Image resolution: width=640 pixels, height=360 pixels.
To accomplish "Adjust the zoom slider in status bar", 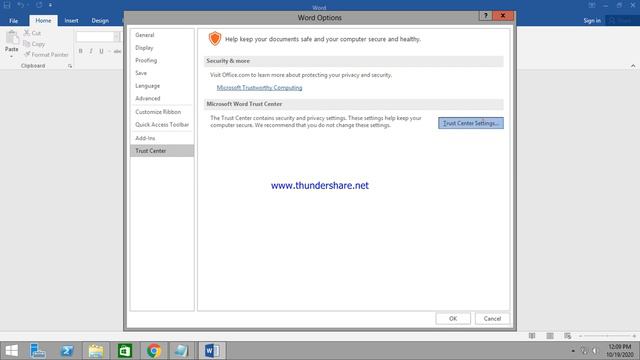I will (607, 336).
